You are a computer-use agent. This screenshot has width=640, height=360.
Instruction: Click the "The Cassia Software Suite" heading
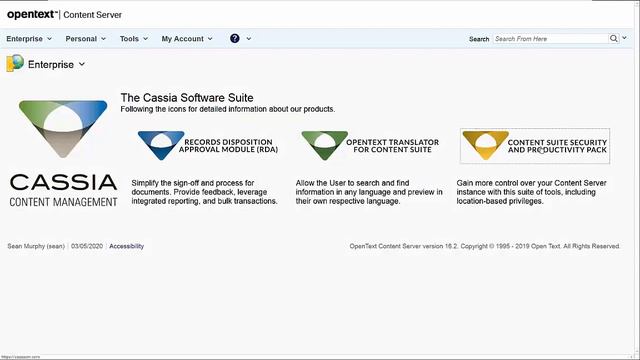pyautogui.click(x=187, y=98)
